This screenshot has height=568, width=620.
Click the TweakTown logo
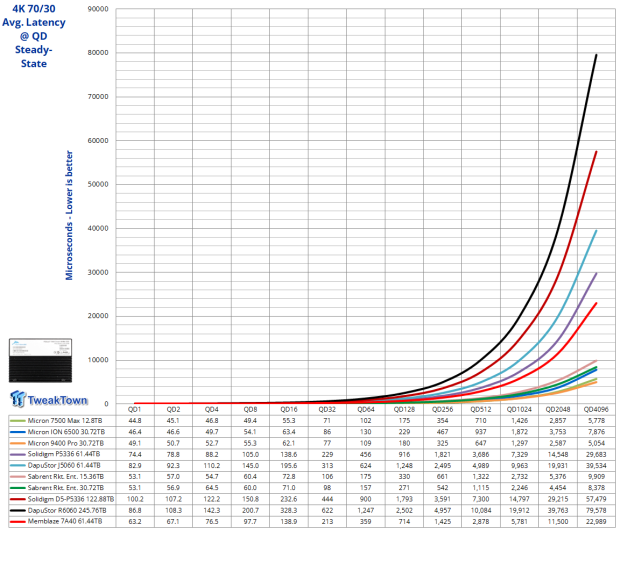pyautogui.click(x=49, y=399)
